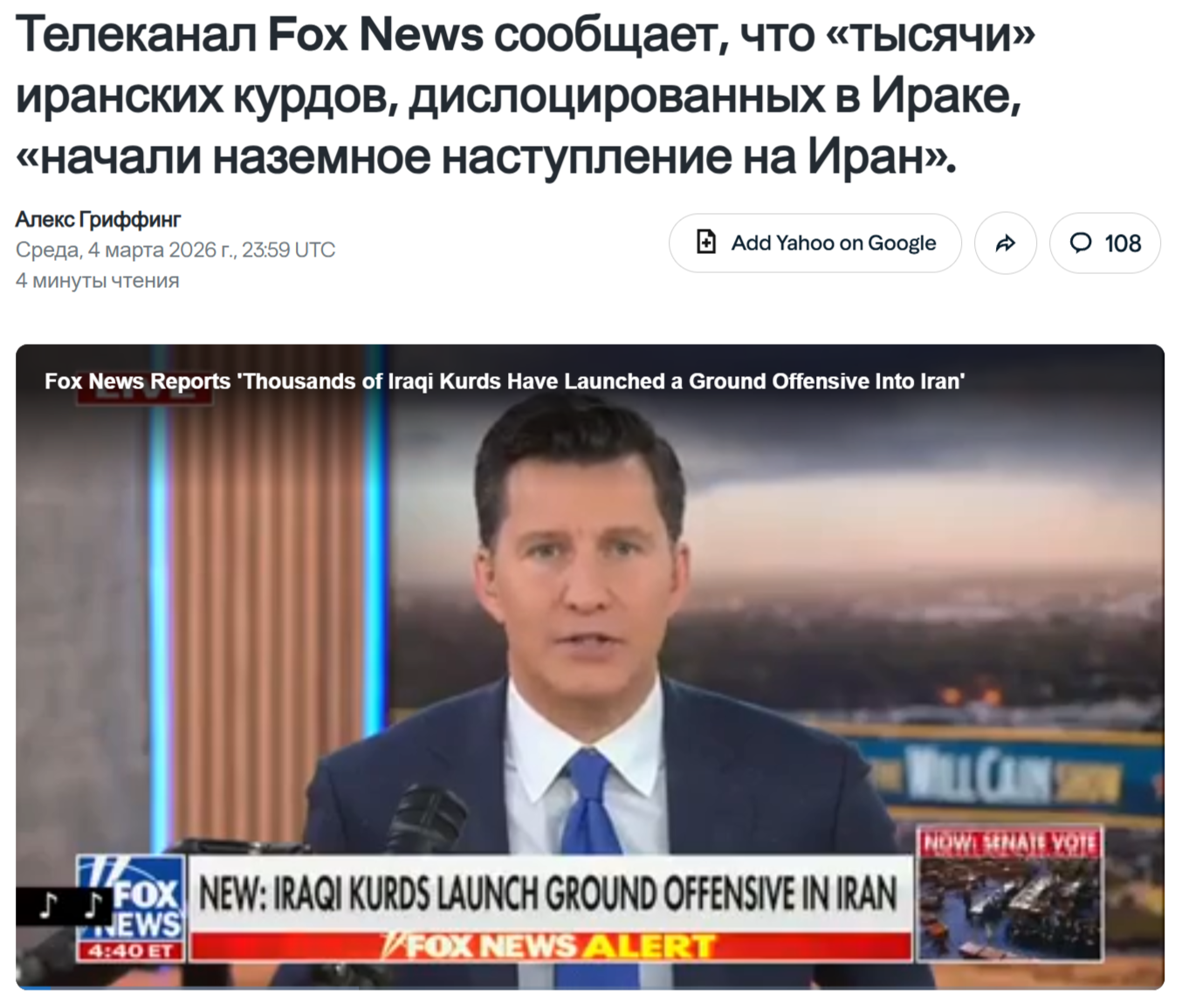Open author link Алекс Гриффинг
The width and height of the screenshot is (1189, 1008).
98,219
